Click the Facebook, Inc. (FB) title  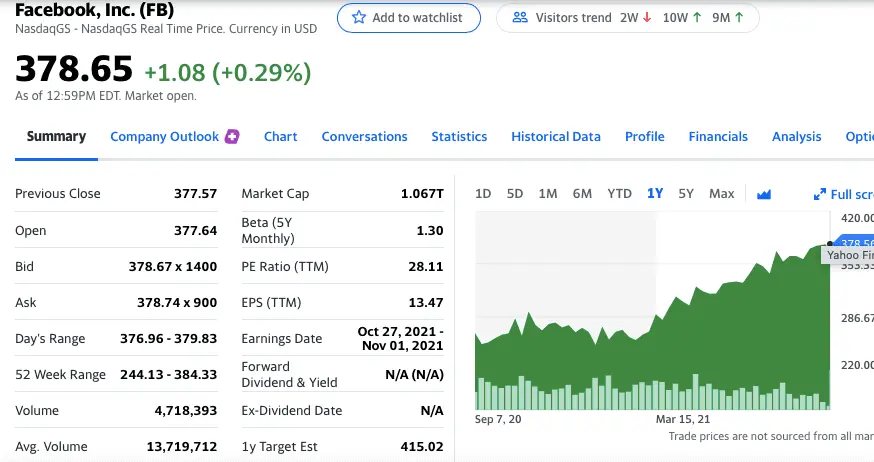[94, 10]
